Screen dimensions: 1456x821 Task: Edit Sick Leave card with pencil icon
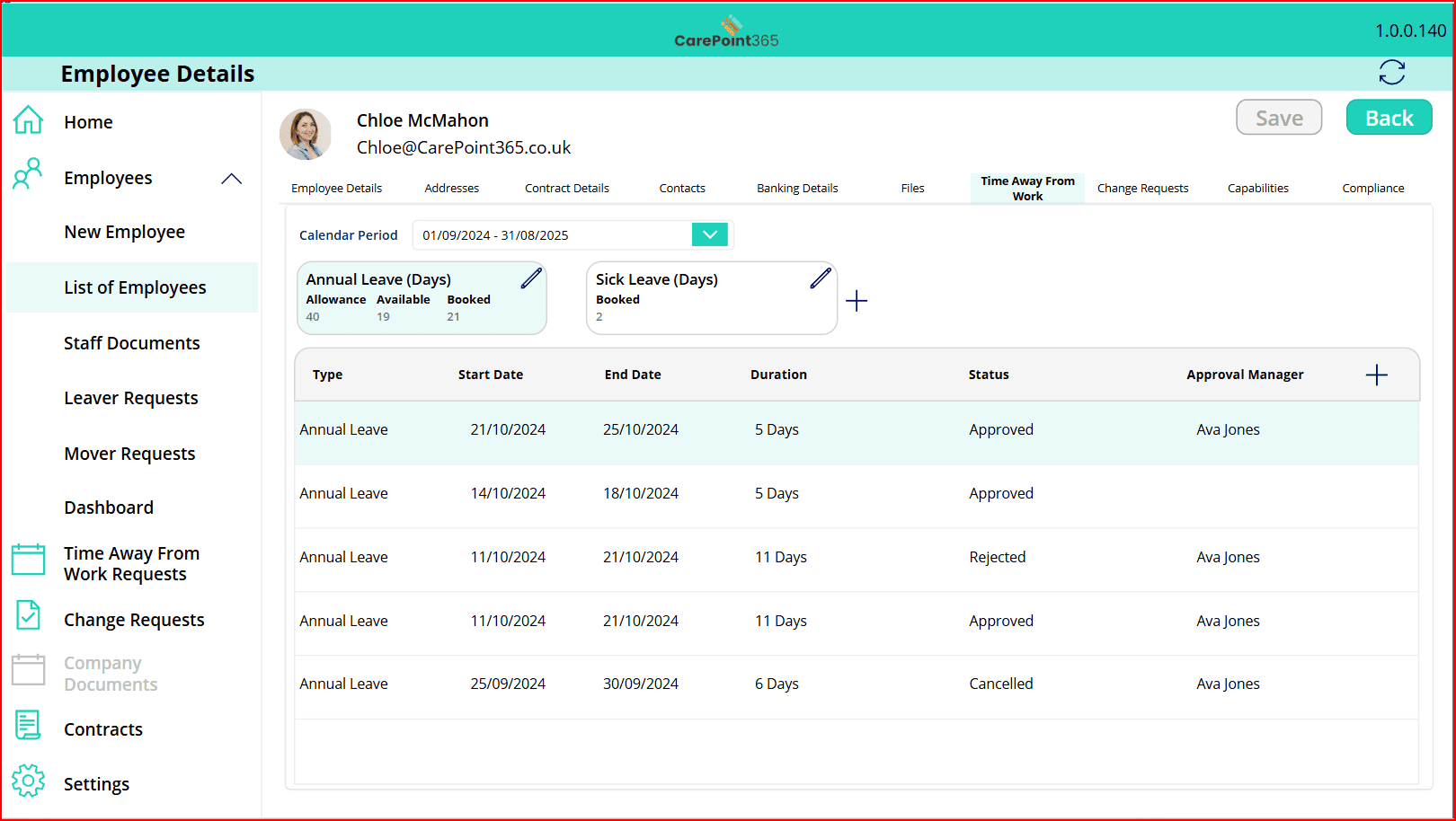821,278
